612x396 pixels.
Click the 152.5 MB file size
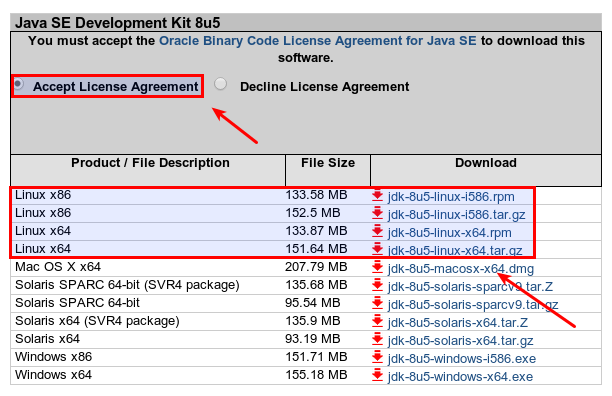(x=313, y=213)
